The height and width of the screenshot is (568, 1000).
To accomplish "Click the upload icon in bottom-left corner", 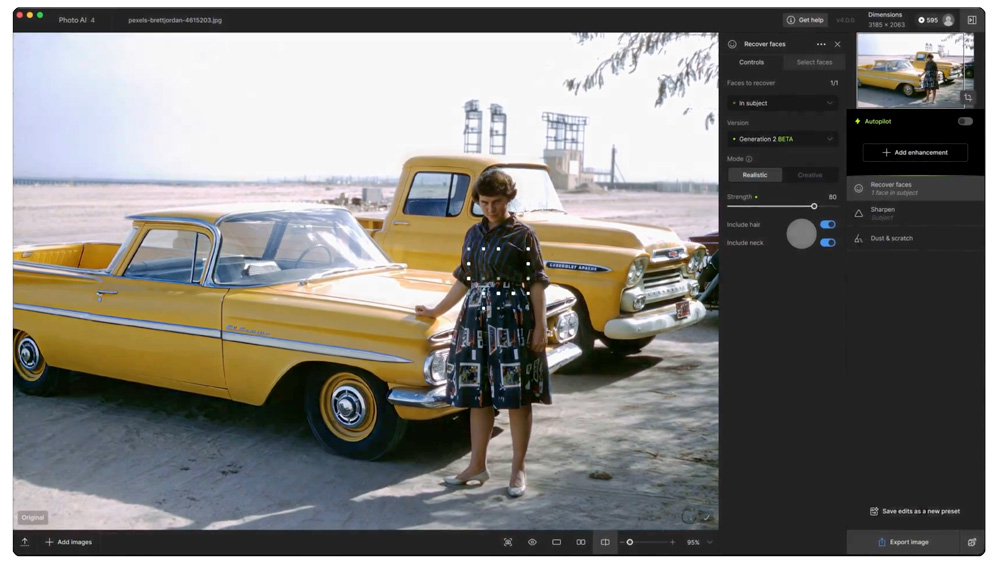I will 25,542.
